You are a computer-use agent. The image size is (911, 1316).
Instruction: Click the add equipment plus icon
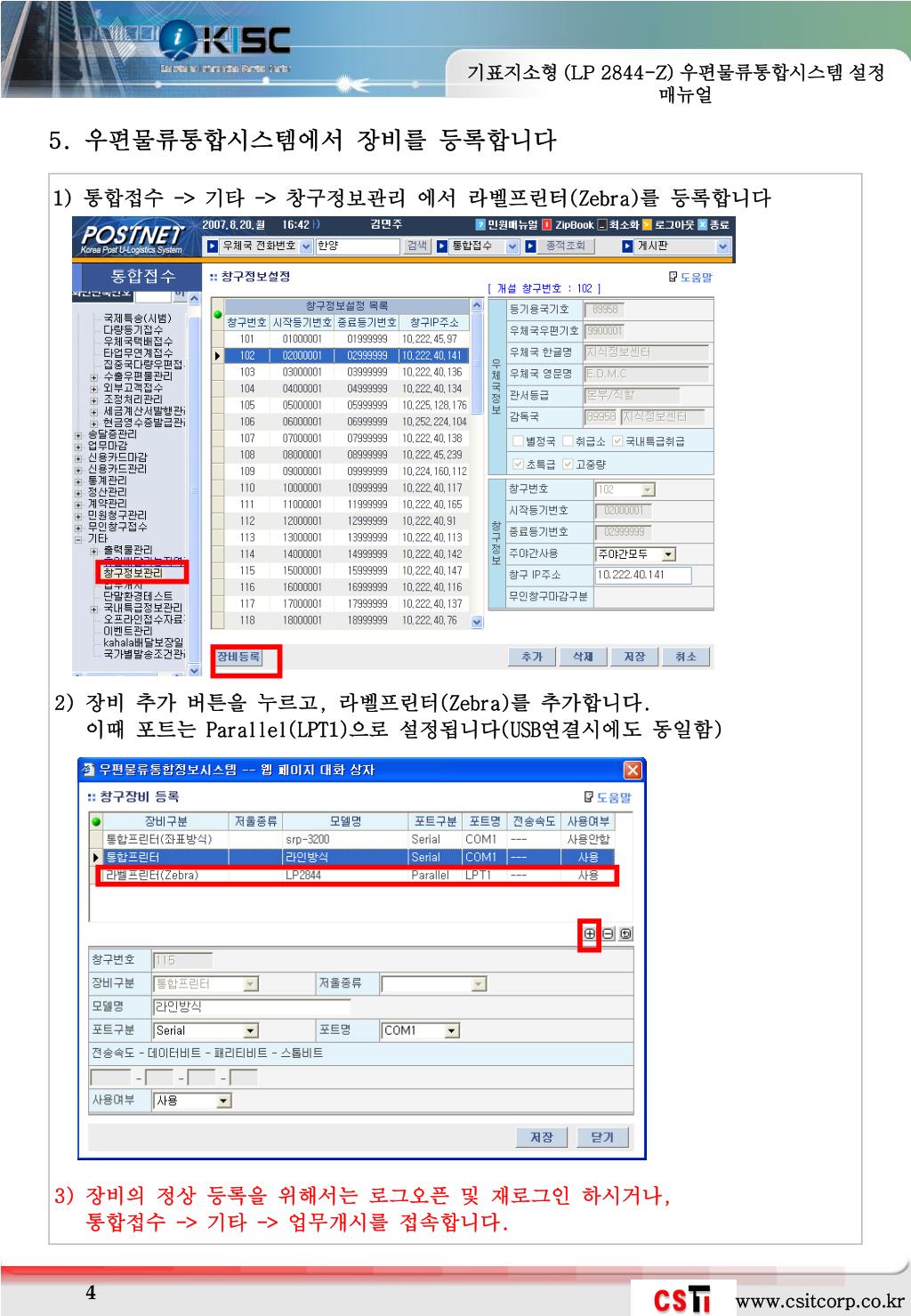click(x=590, y=933)
